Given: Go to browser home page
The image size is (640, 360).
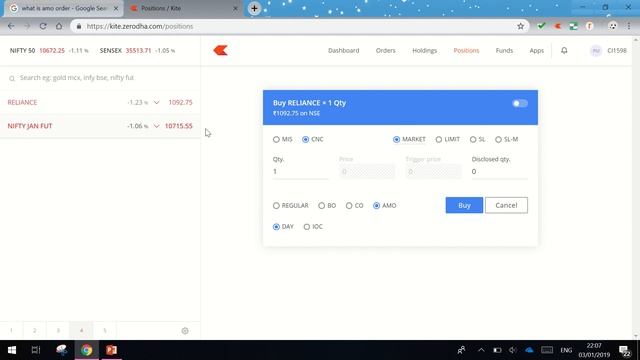Looking at the screenshot, I should pyautogui.click(x=59, y=26).
